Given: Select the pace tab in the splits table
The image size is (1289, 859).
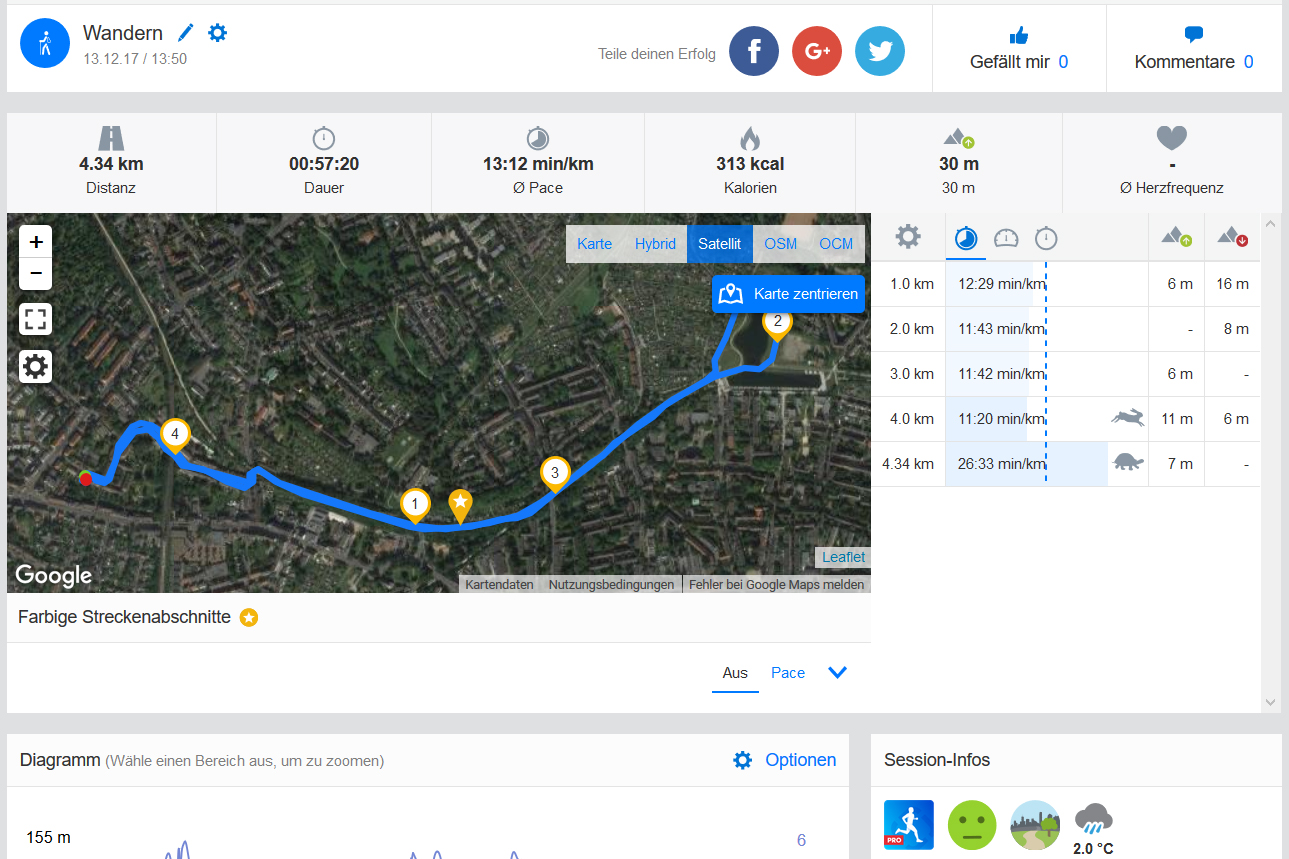Looking at the screenshot, I should (966, 238).
